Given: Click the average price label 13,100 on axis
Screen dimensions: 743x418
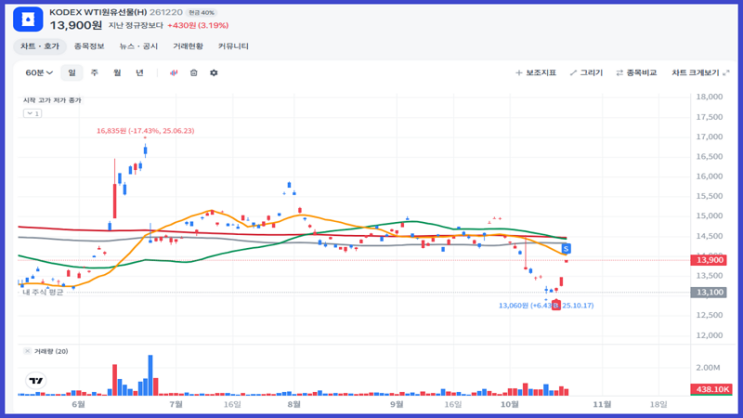Looking at the screenshot, I should pos(709,292).
